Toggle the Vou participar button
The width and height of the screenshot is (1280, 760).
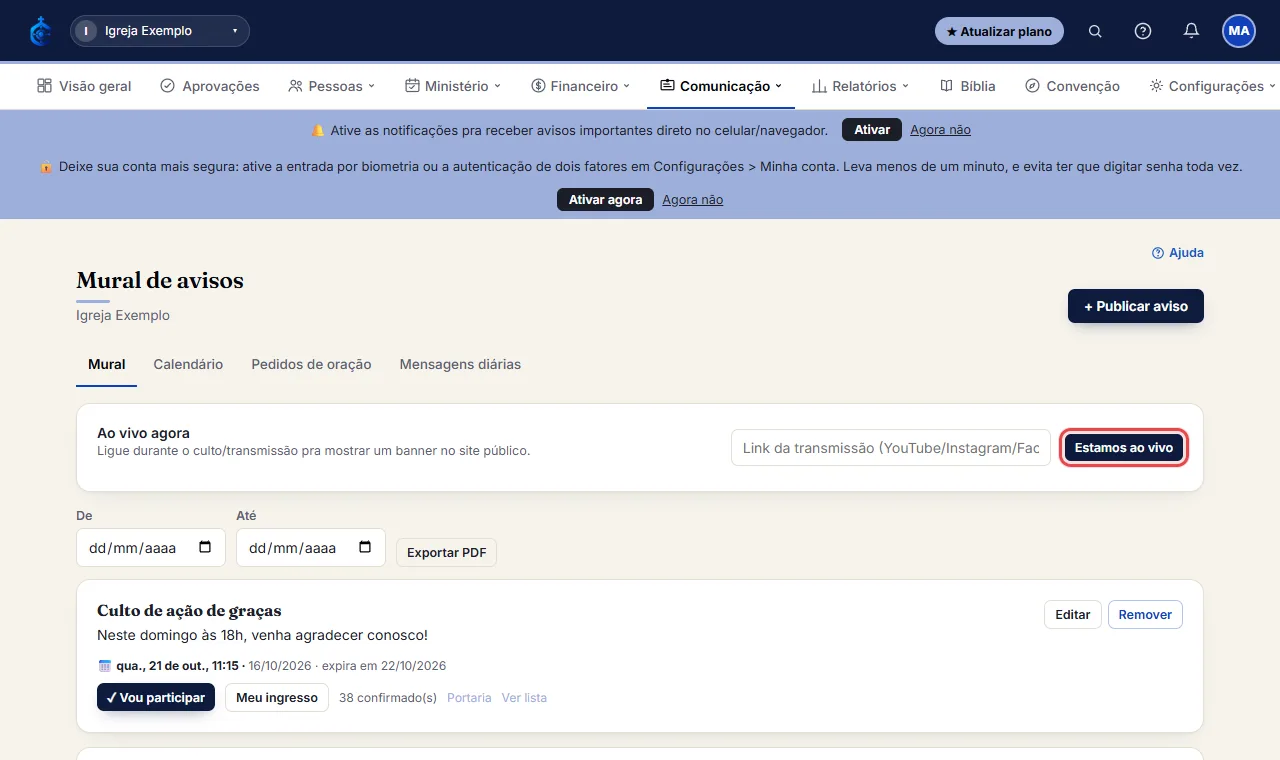click(x=156, y=697)
